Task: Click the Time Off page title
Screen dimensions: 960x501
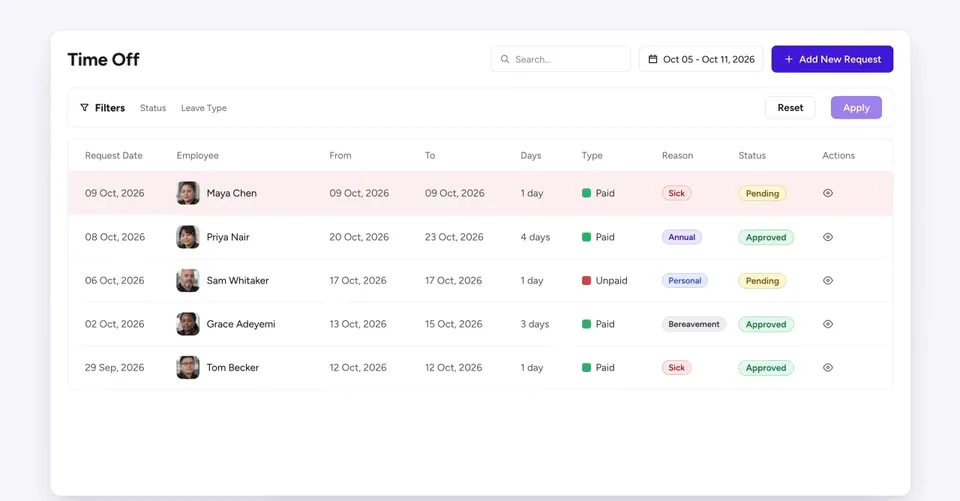Action: 103,59
